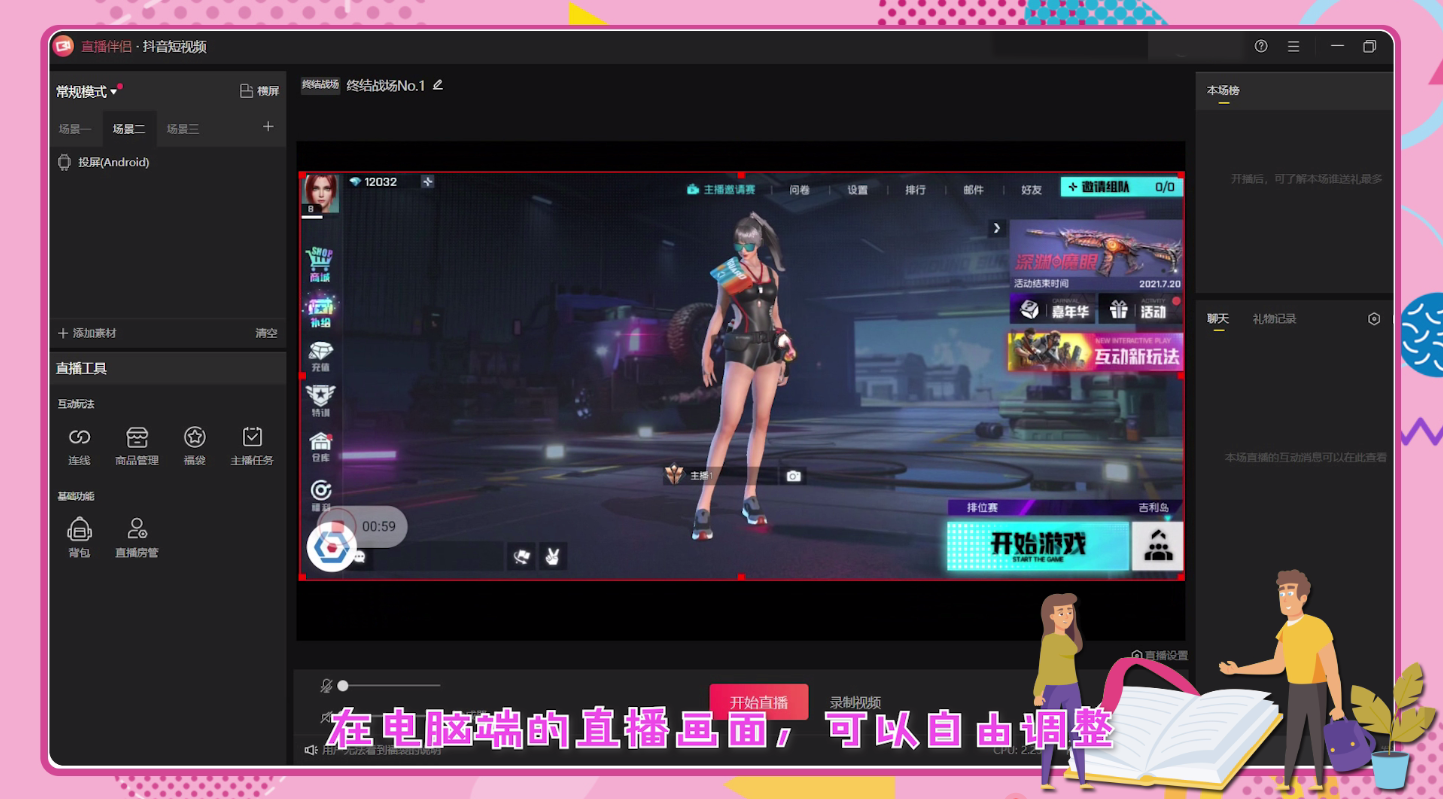Click the 开始直播 start live button

click(x=759, y=702)
